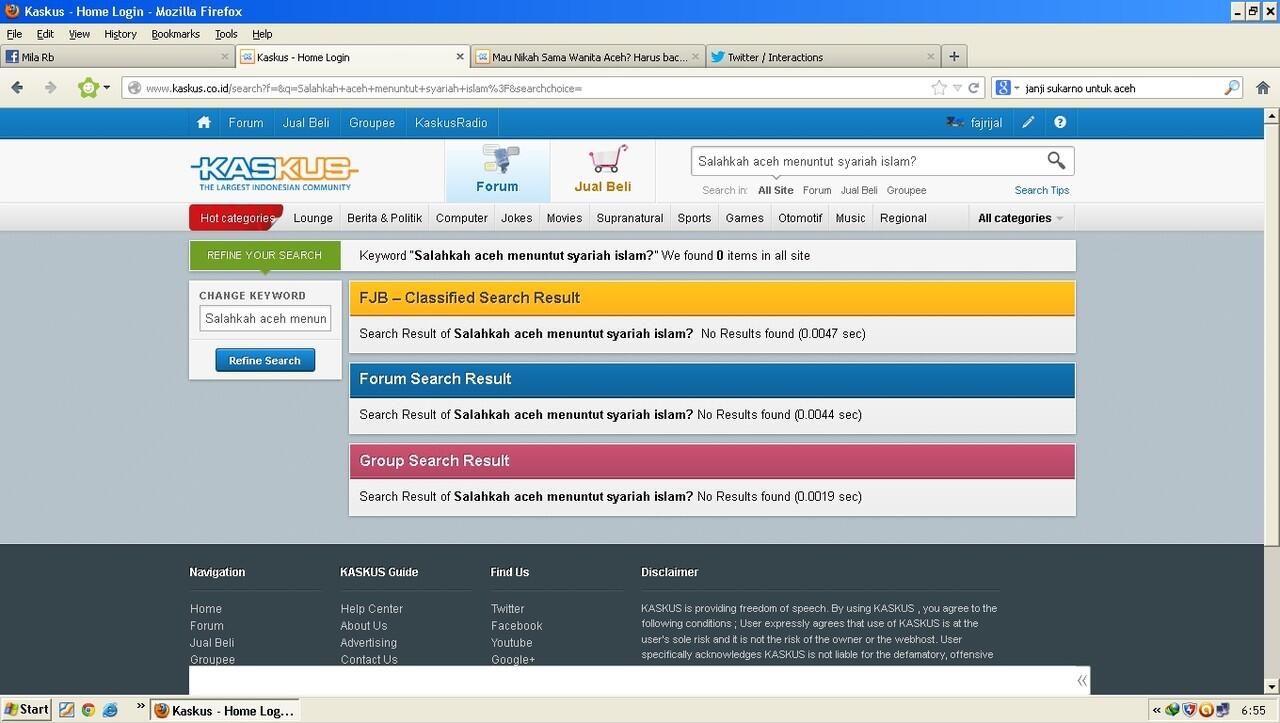Open the Help menu

(x=262, y=34)
